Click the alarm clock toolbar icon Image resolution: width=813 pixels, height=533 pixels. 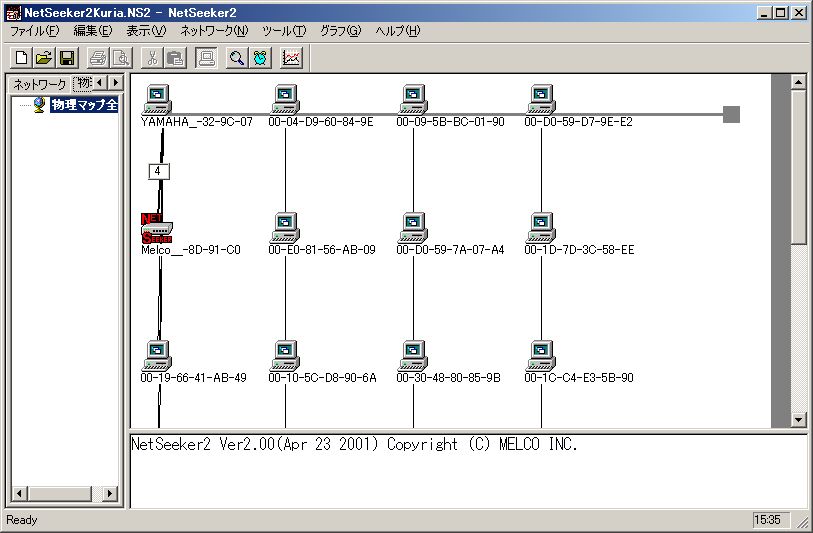point(260,58)
